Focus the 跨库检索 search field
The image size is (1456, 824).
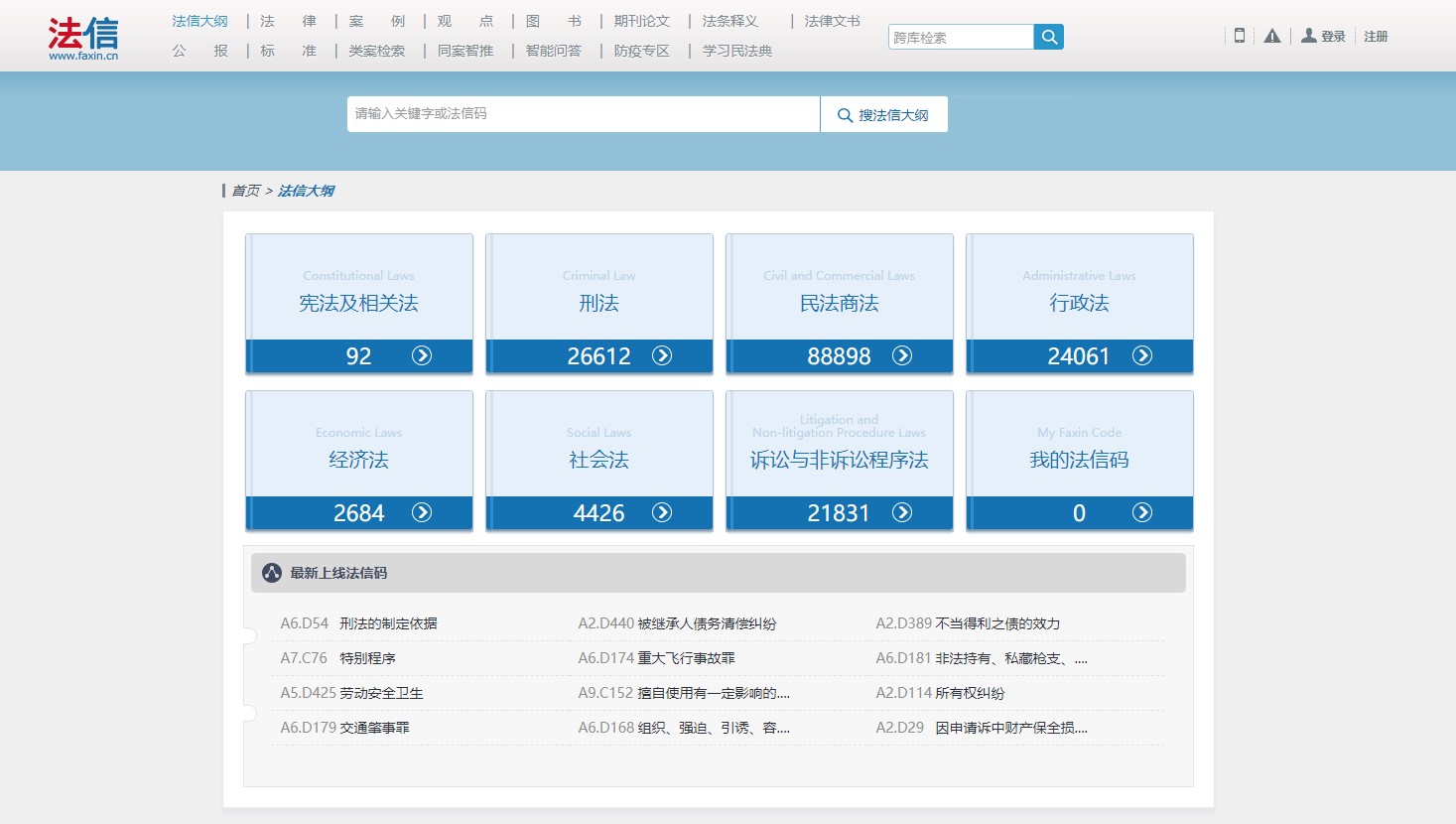coord(961,37)
